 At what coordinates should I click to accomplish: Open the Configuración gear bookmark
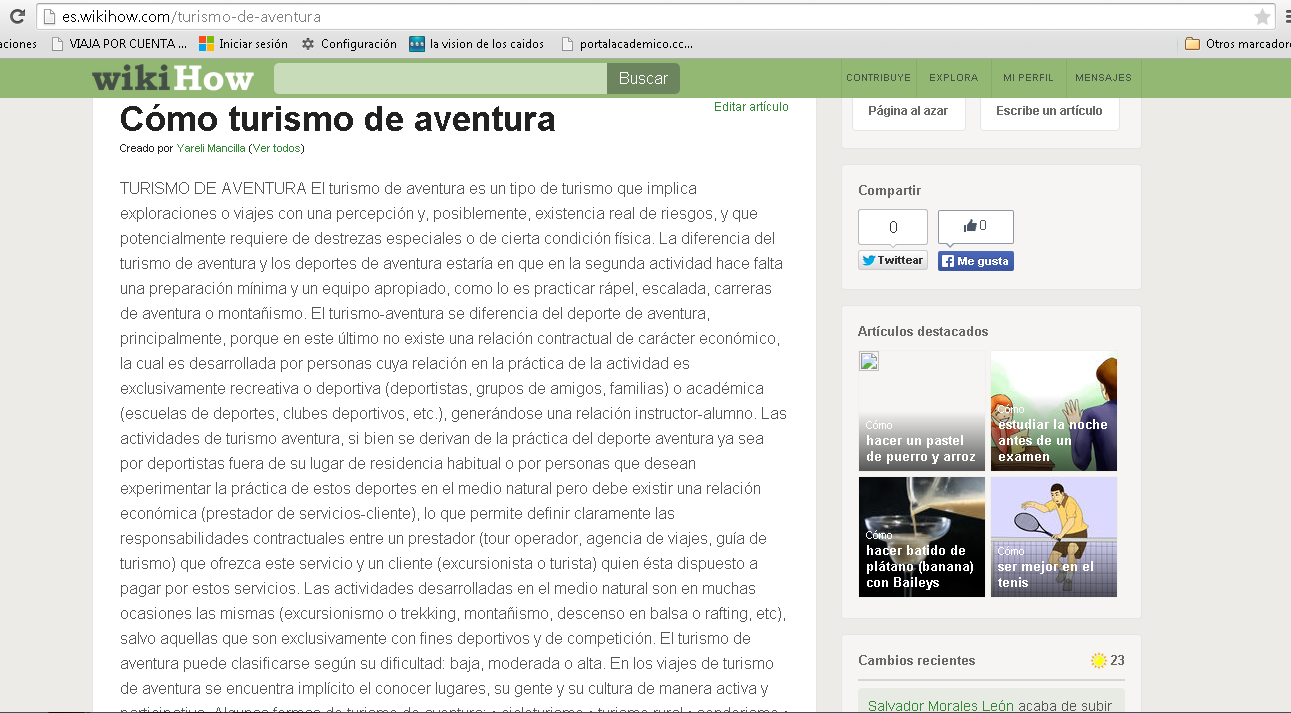pos(349,44)
